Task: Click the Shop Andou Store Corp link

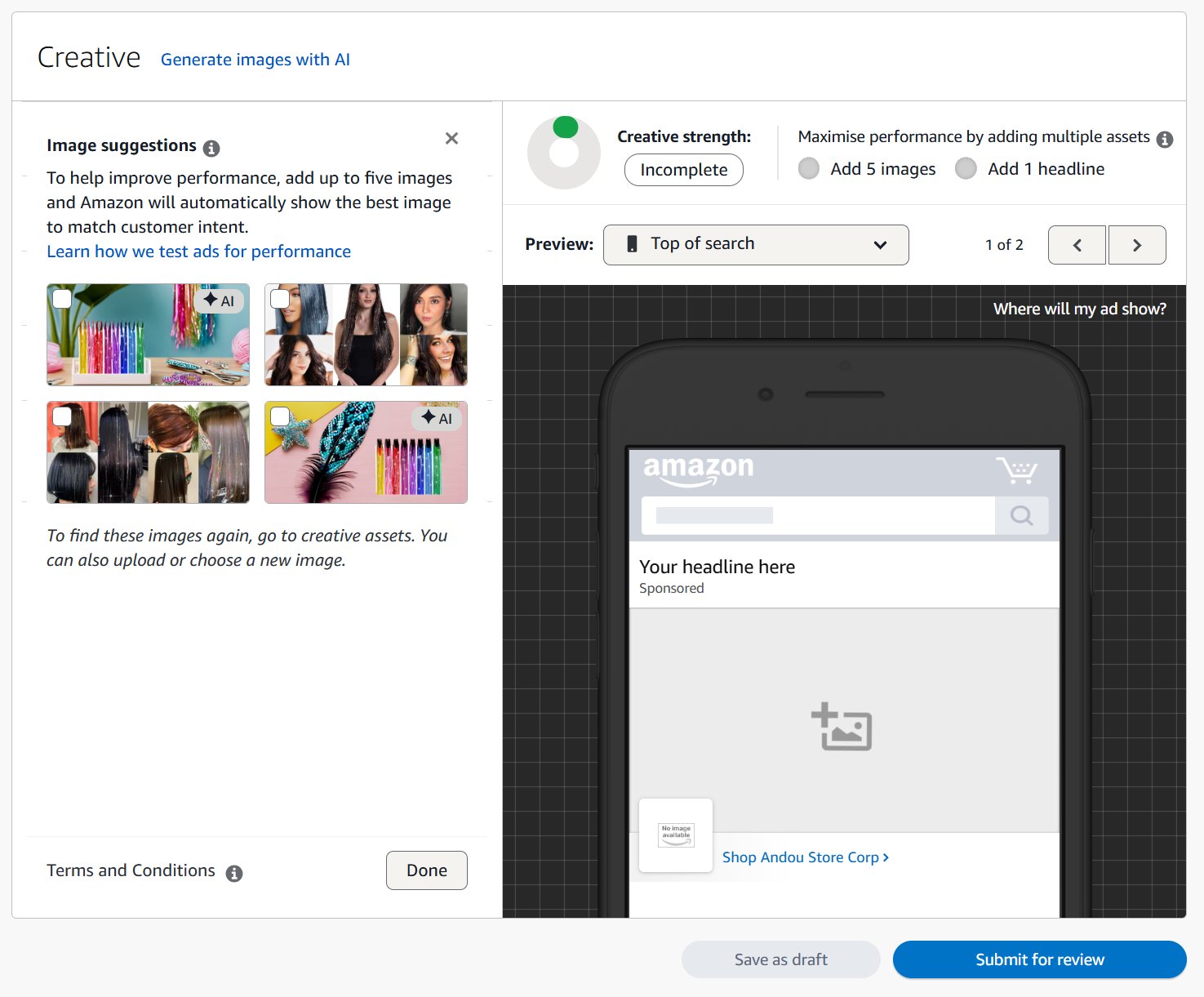Action: [x=804, y=857]
